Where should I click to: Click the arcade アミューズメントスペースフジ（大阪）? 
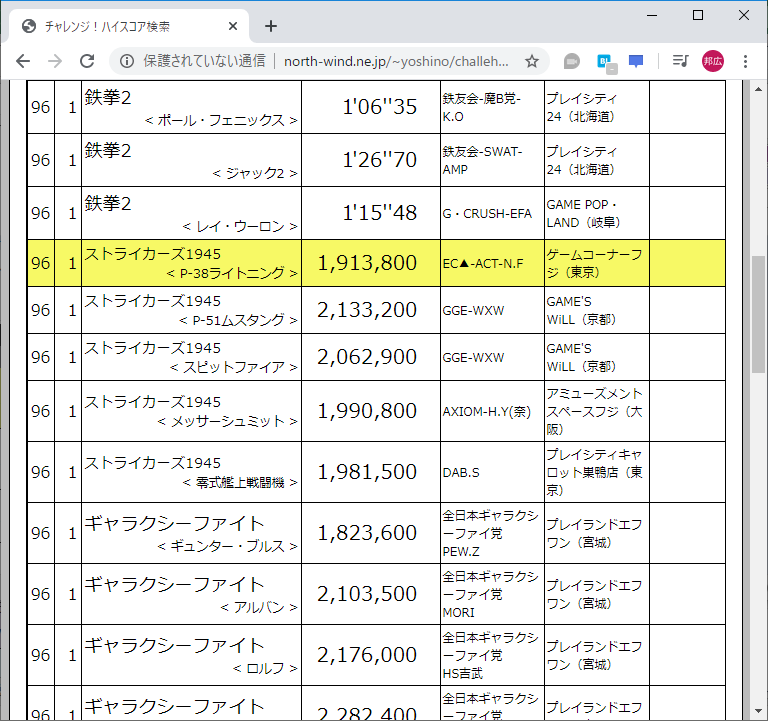[x=594, y=411]
